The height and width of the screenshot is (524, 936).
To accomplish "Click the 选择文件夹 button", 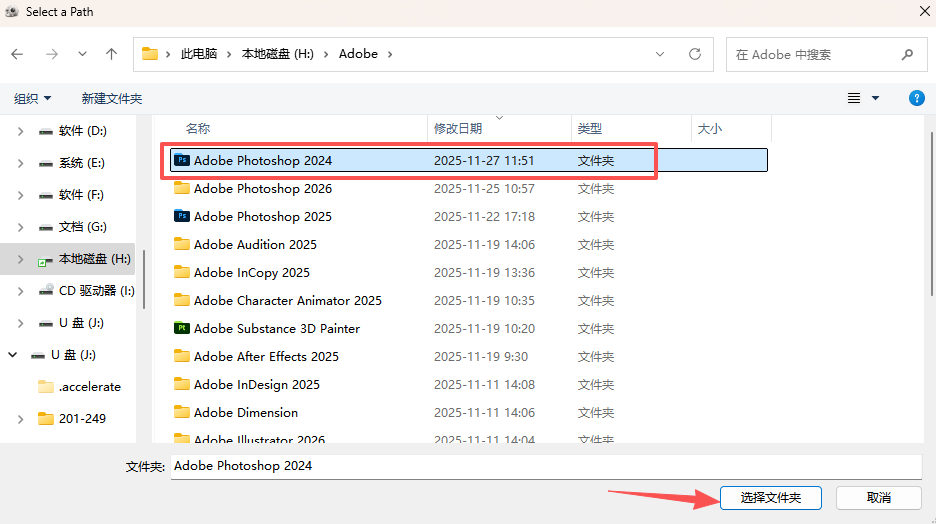I will tap(770, 497).
